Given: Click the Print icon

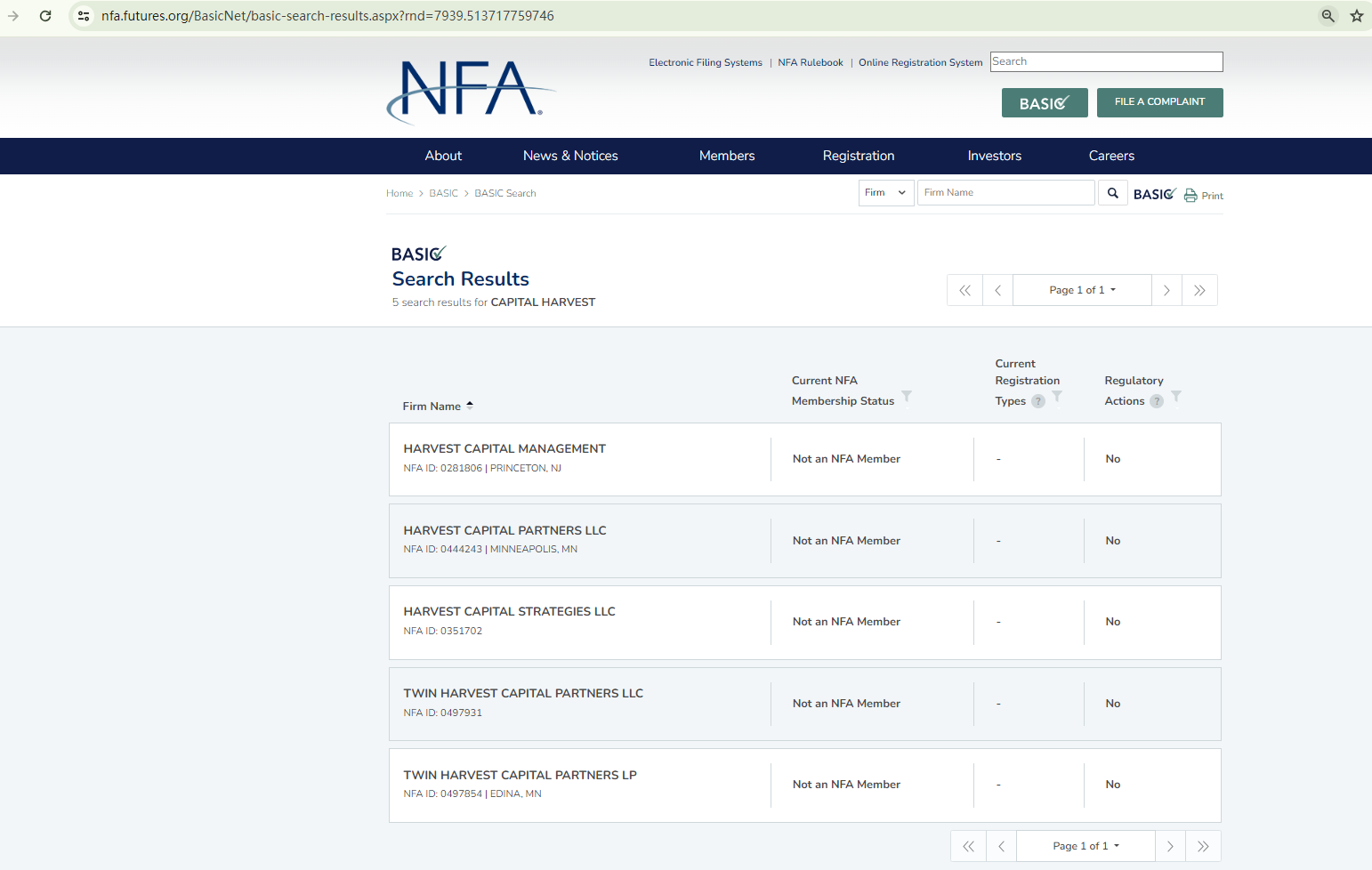Looking at the screenshot, I should (1190, 196).
